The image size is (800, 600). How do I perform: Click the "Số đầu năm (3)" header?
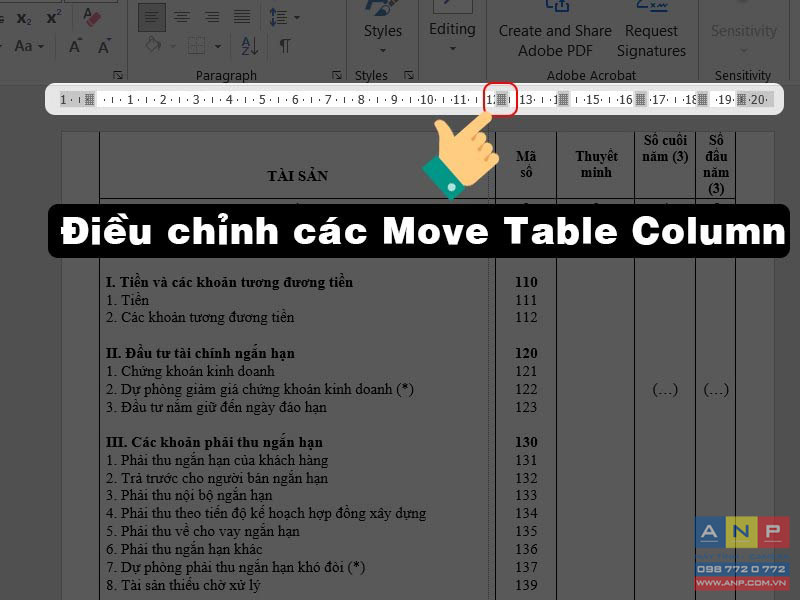click(716, 164)
